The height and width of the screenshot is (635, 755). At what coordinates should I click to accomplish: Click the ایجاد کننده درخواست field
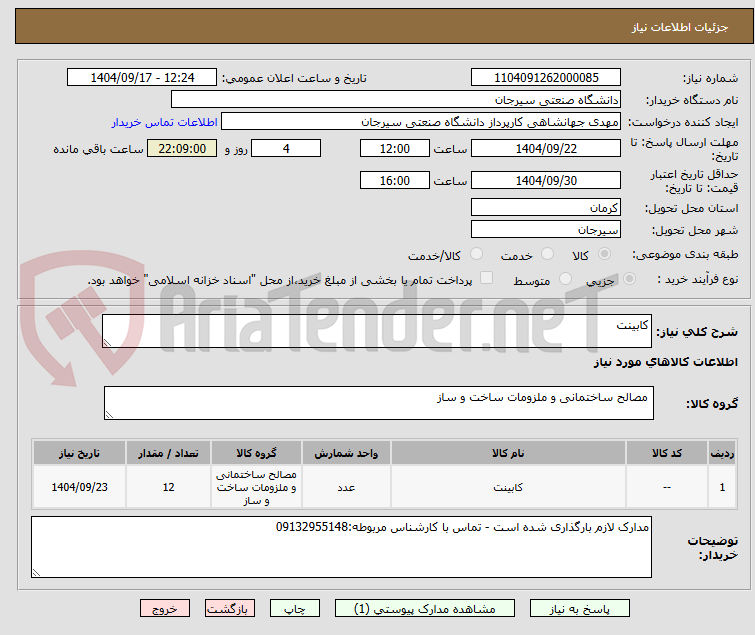420,122
